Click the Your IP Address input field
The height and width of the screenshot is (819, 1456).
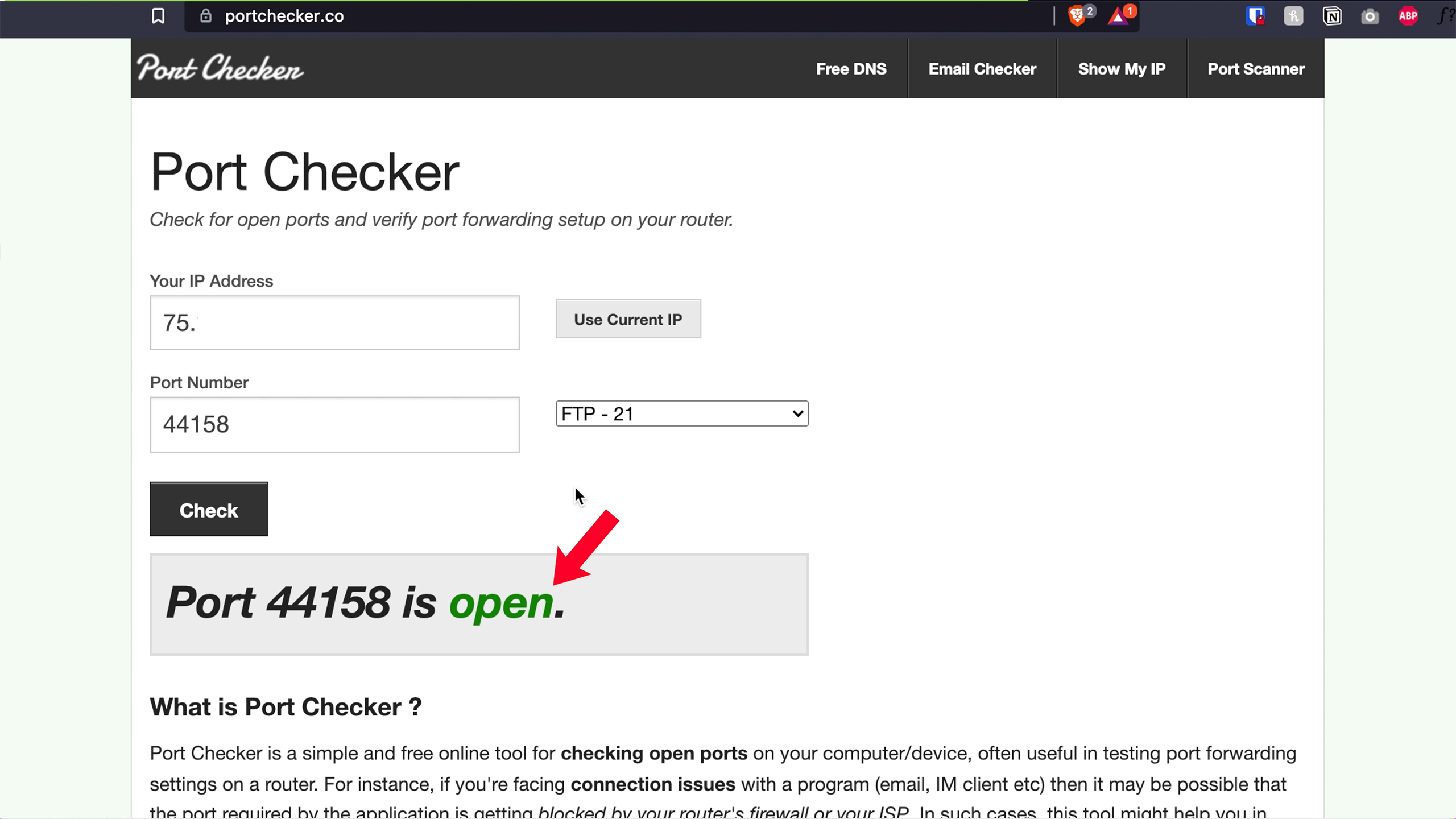335,322
